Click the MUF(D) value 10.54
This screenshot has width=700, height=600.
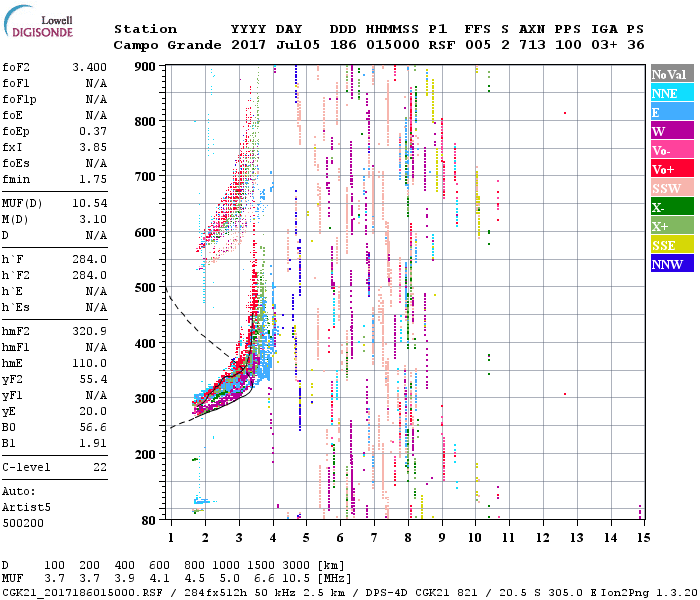point(90,204)
